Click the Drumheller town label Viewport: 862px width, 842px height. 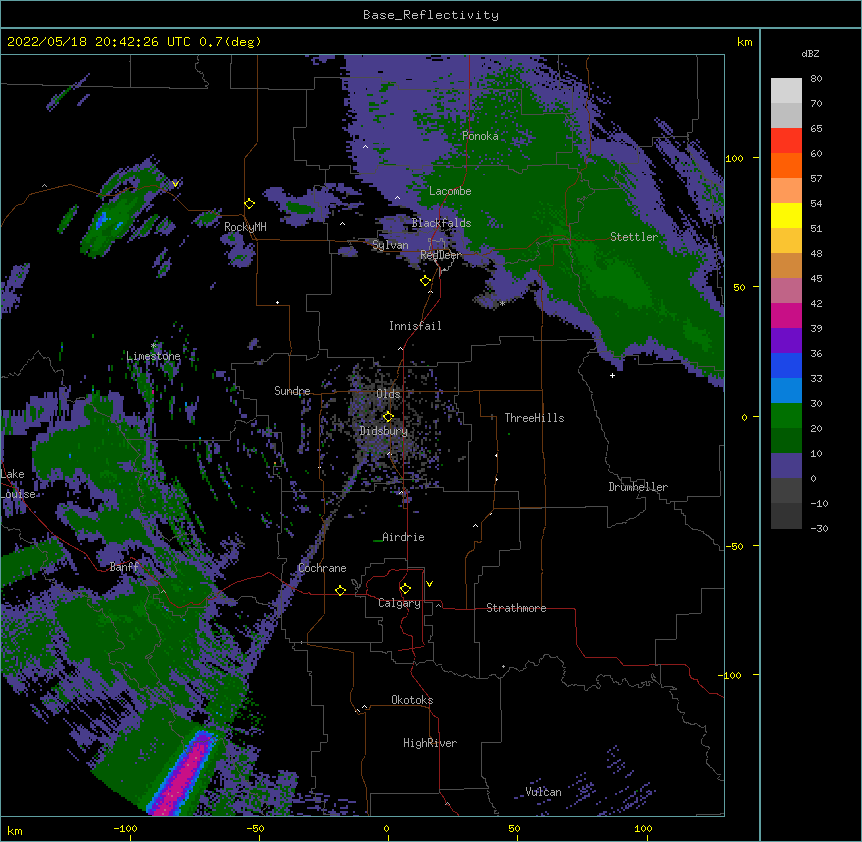tap(638, 487)
